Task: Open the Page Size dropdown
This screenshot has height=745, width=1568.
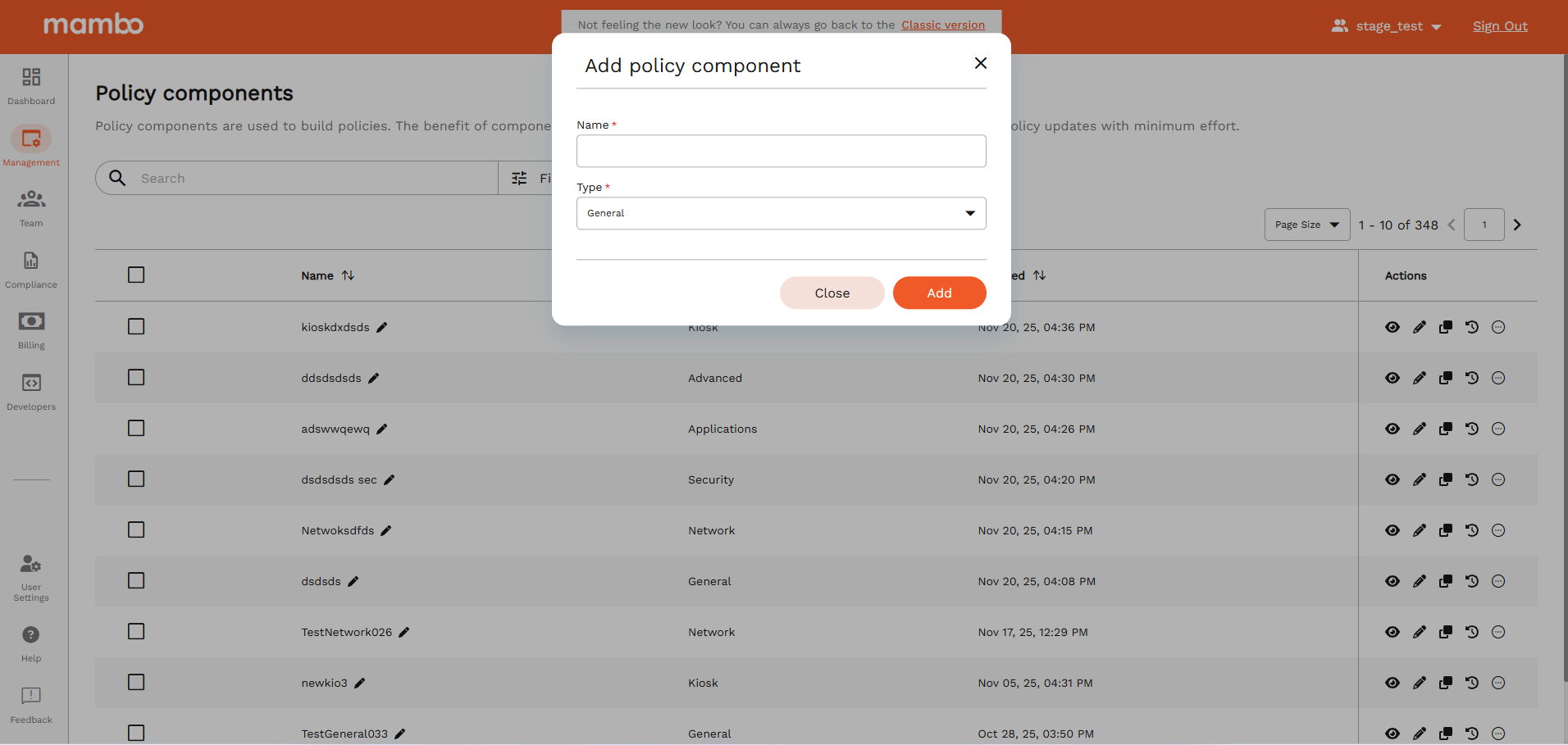Action: tap(1306, 224)
